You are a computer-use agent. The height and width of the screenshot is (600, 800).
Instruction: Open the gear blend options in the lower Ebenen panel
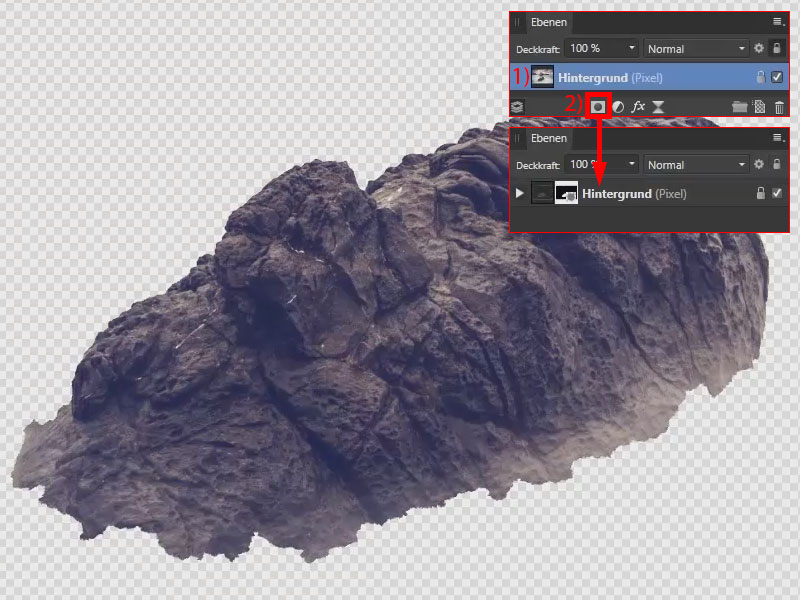point(759,164)
